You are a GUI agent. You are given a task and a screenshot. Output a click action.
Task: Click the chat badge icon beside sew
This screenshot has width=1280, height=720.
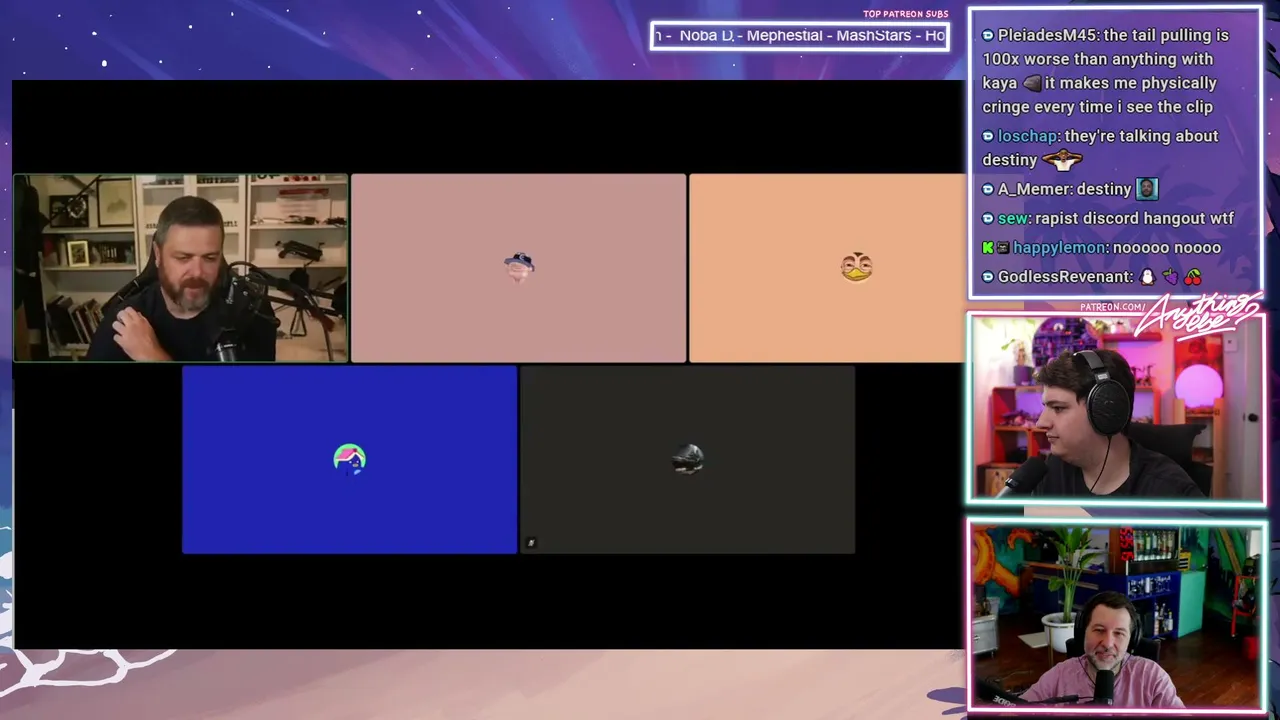coord(988,218)
